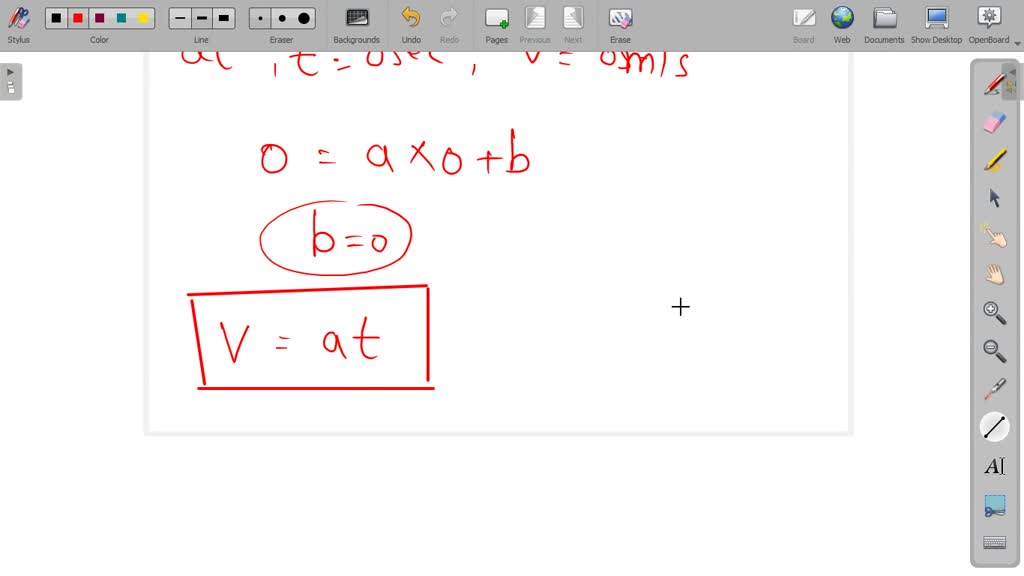Show the virtual keyboard
Viewport: 1024px width, 576px height.
[x=994, y=543]
